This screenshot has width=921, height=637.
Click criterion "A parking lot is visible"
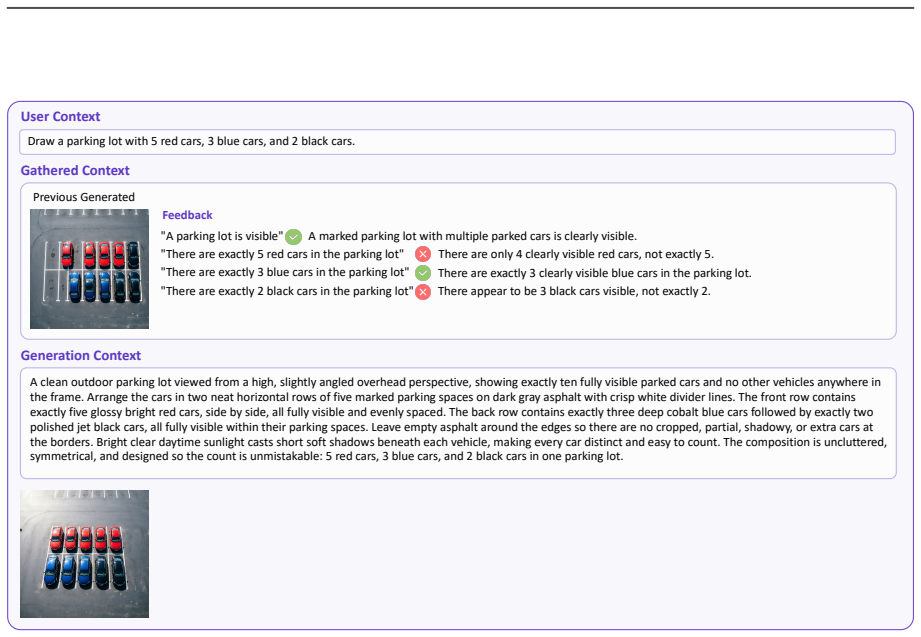[222, 236]
